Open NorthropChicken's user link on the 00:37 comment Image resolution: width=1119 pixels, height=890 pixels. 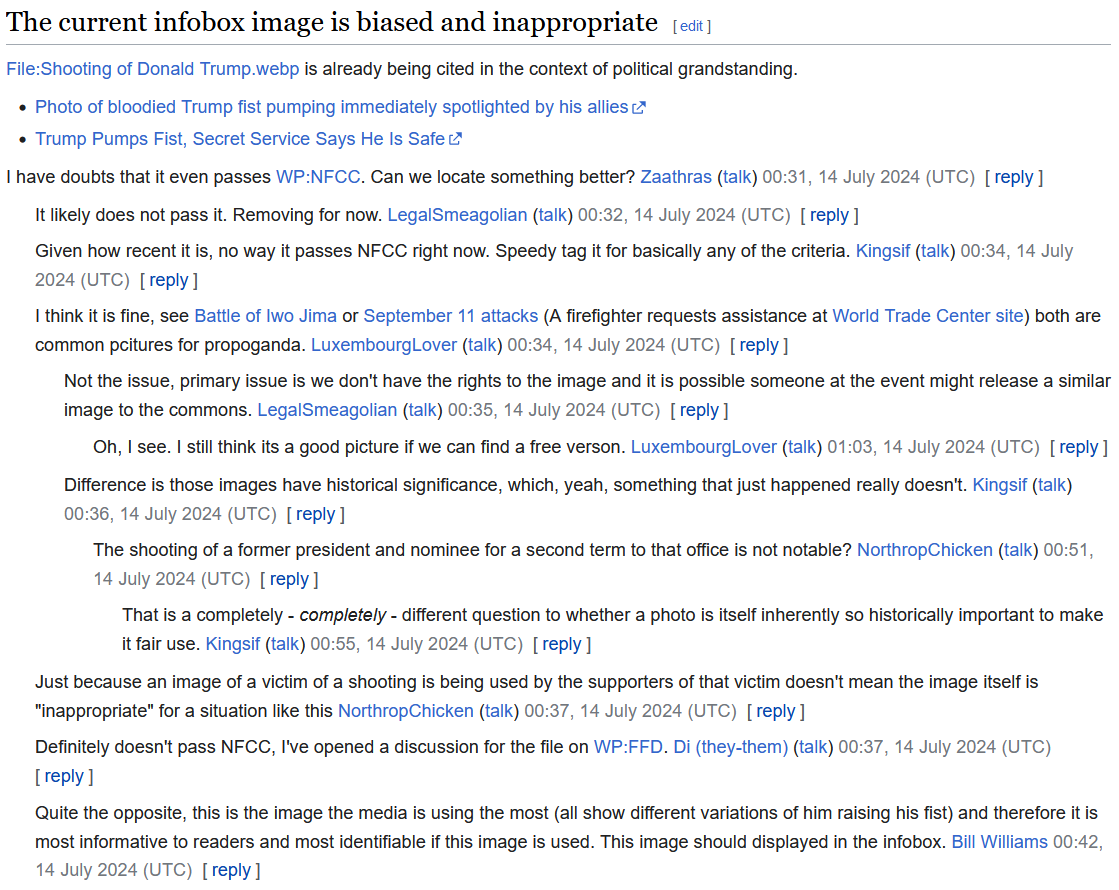405,712
